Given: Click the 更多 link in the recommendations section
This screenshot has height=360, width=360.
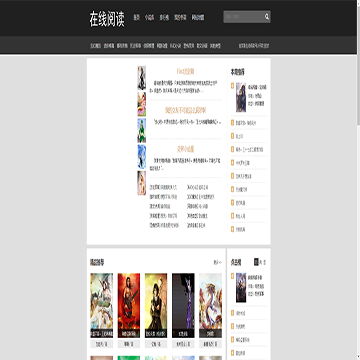Looking at the screenshot, I should [x=217, y=262].
